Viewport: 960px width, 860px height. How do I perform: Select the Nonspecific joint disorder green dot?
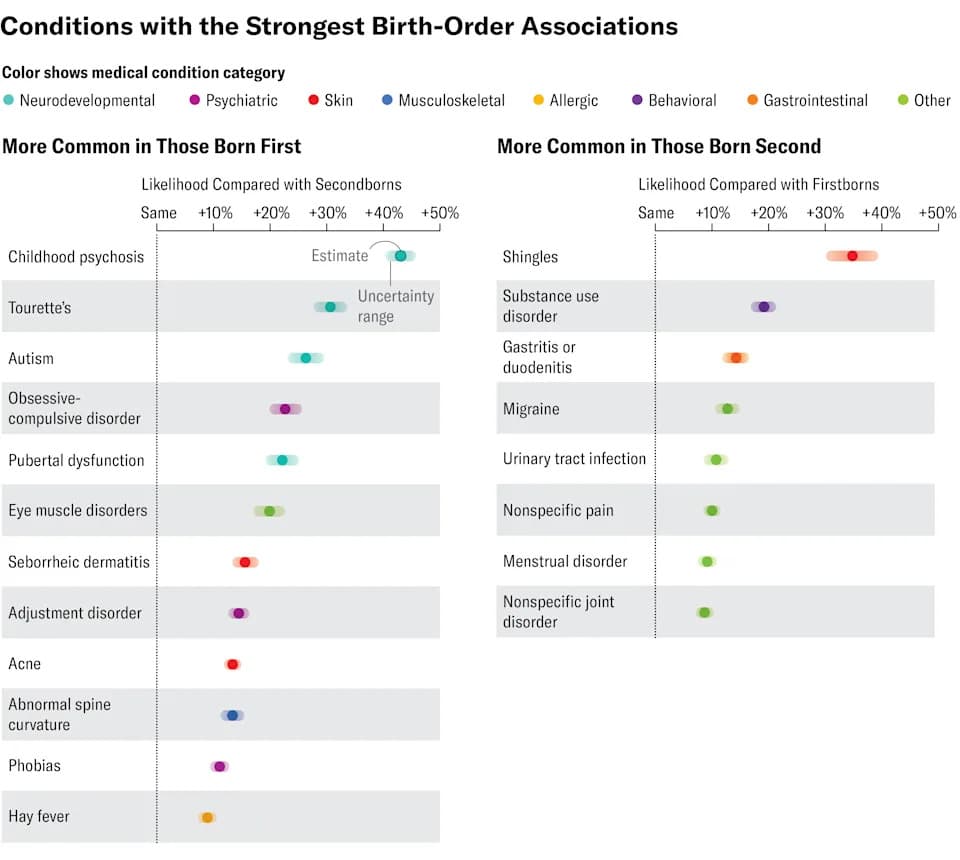pyautogui.click(x=704, y=612)
